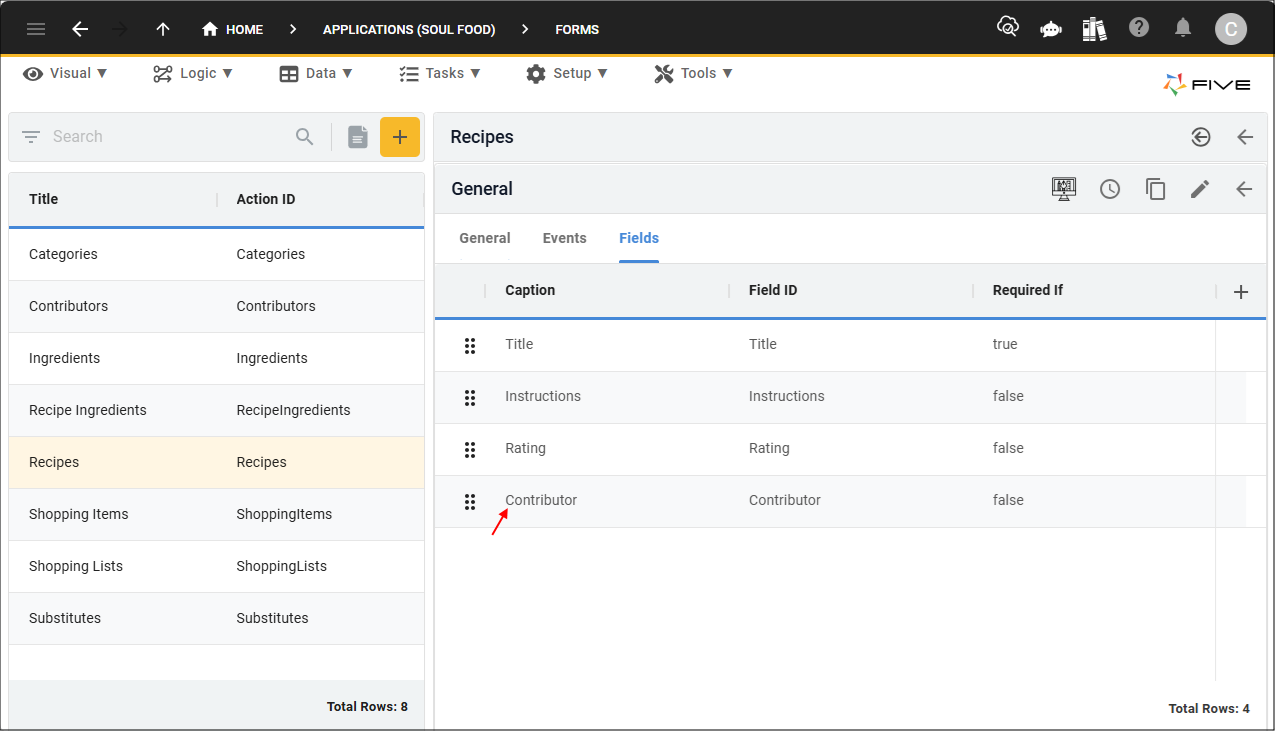Open the documentation books icon

pos(1095,29)
